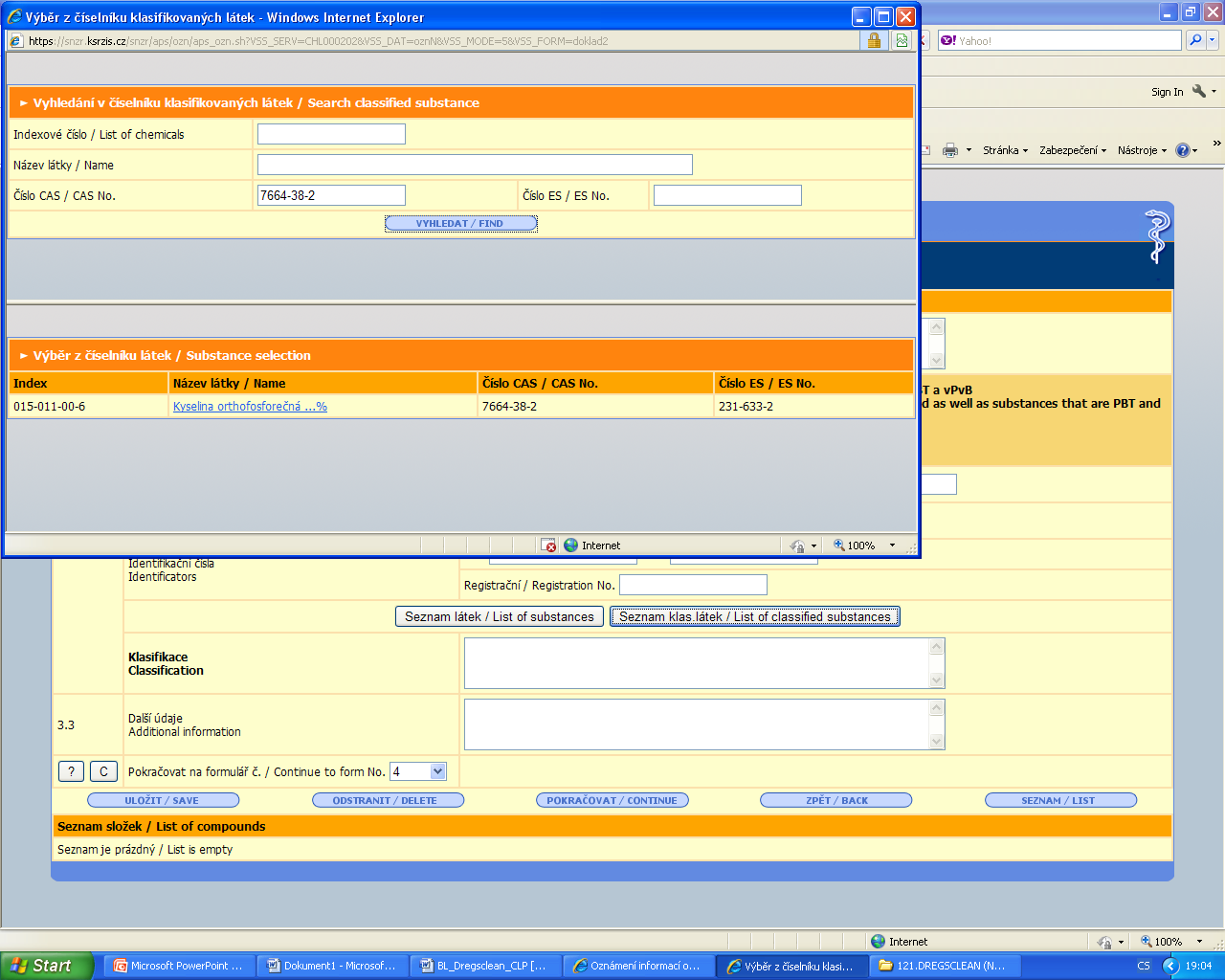Switch to BL_Dregsclean_CLP taskbar item
This screenshot has width=1225, height=980.
[484, 966]
